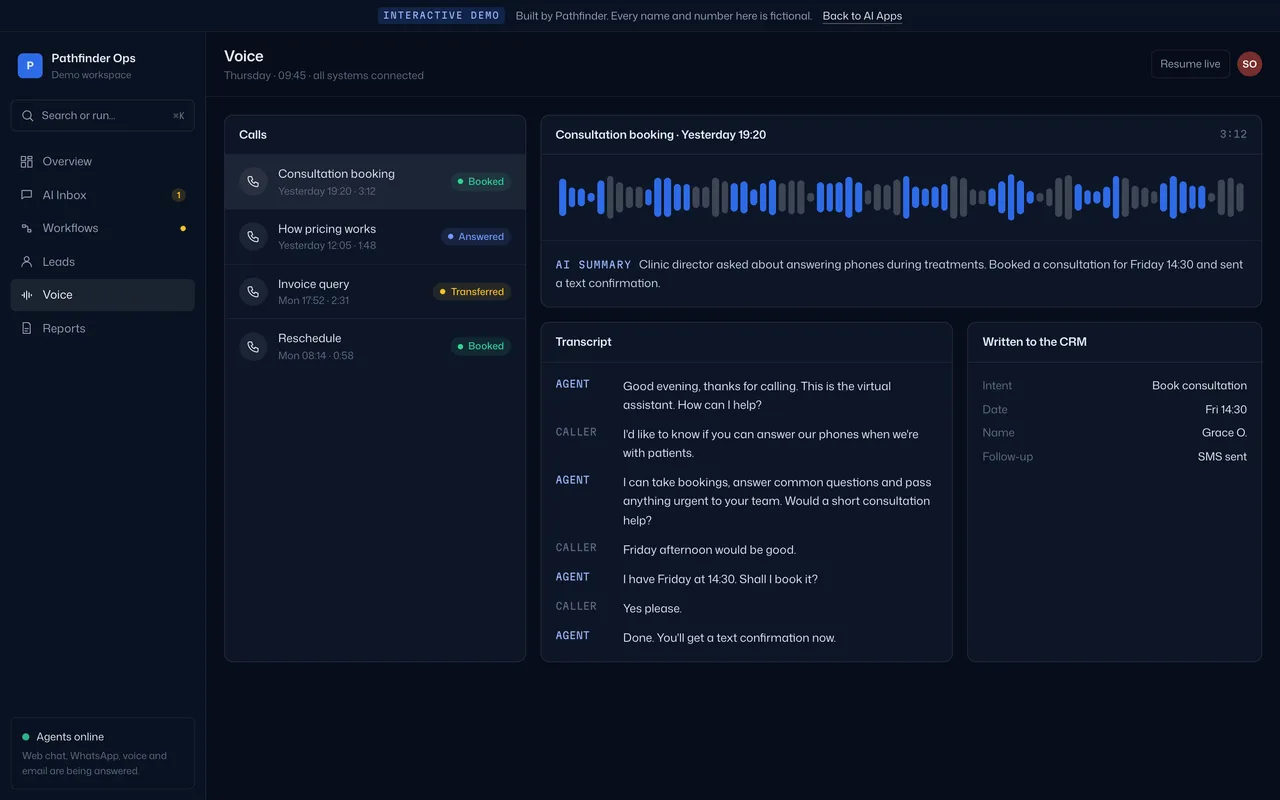Click the Transcript panel heading
The height and width of the screenshot is (800, 1280).
(584, 342)
